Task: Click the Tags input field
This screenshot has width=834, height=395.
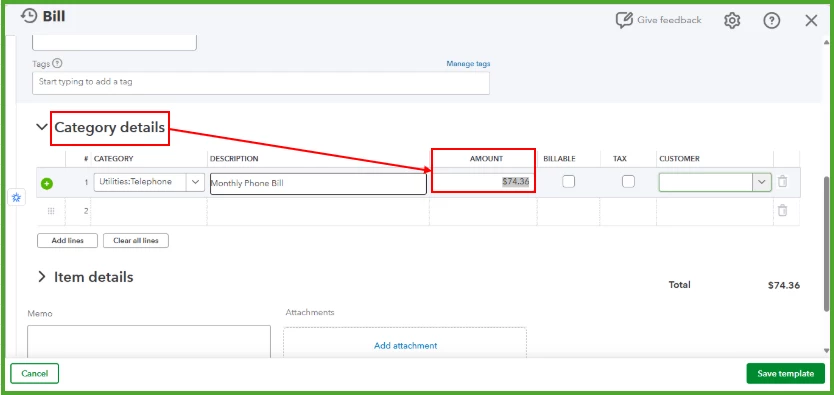Action: coord(261,83)
